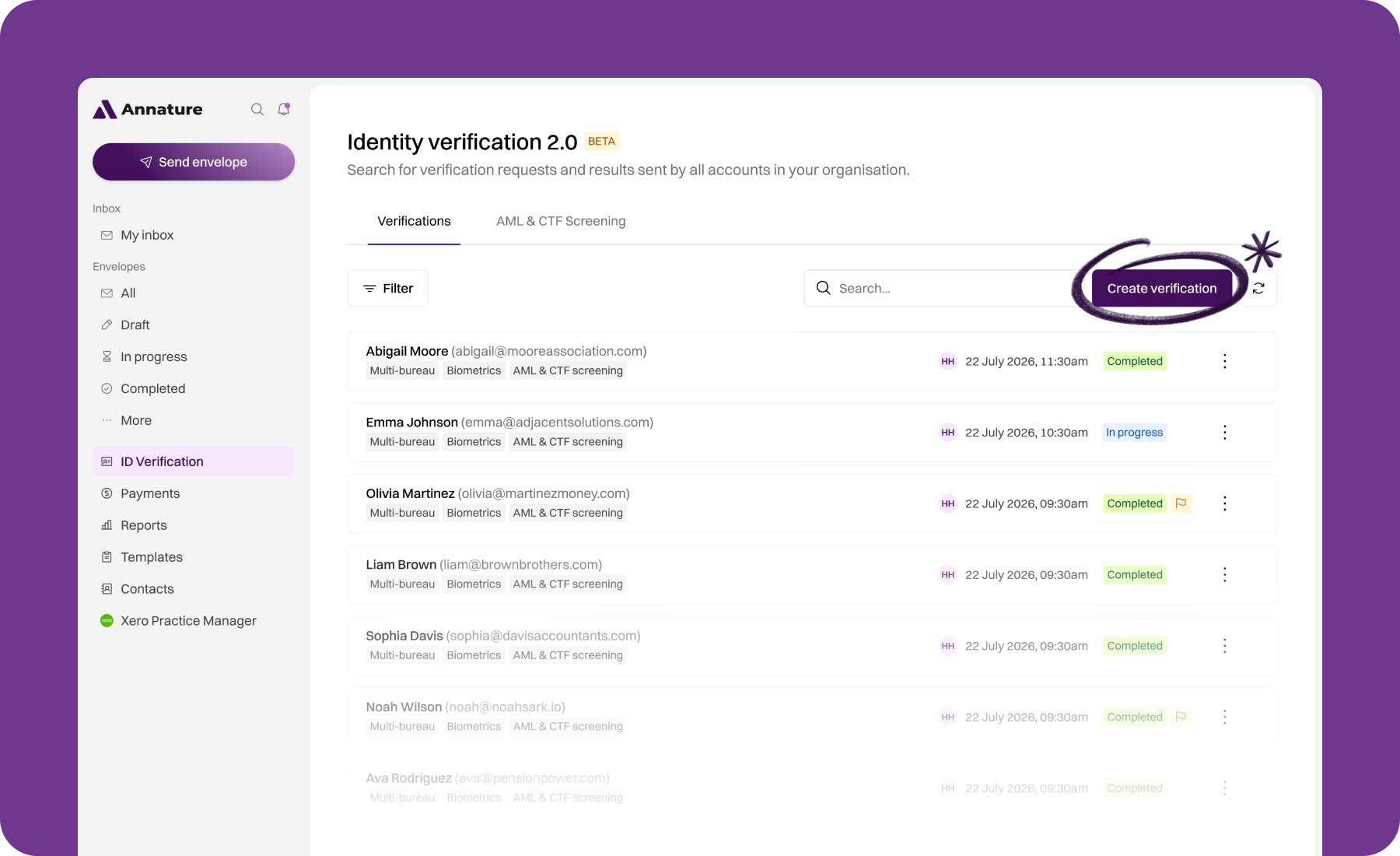Go to Contacts
The image size is (1400, 856).
[194, 589]
